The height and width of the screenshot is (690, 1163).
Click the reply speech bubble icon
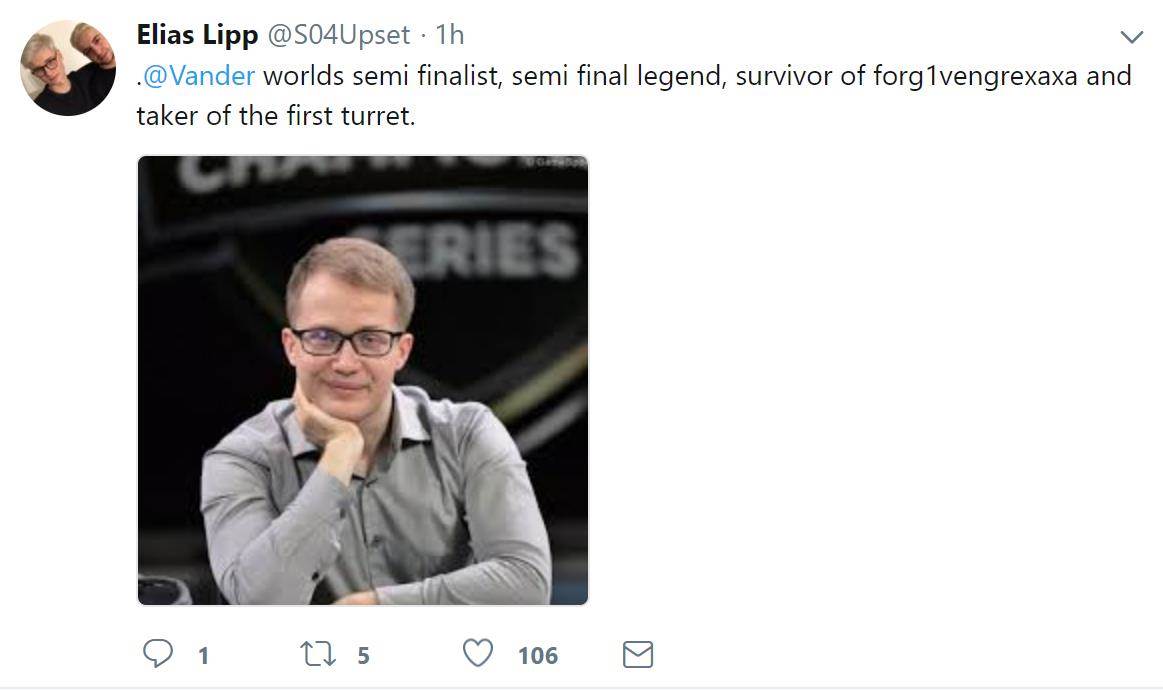point(158,654)
